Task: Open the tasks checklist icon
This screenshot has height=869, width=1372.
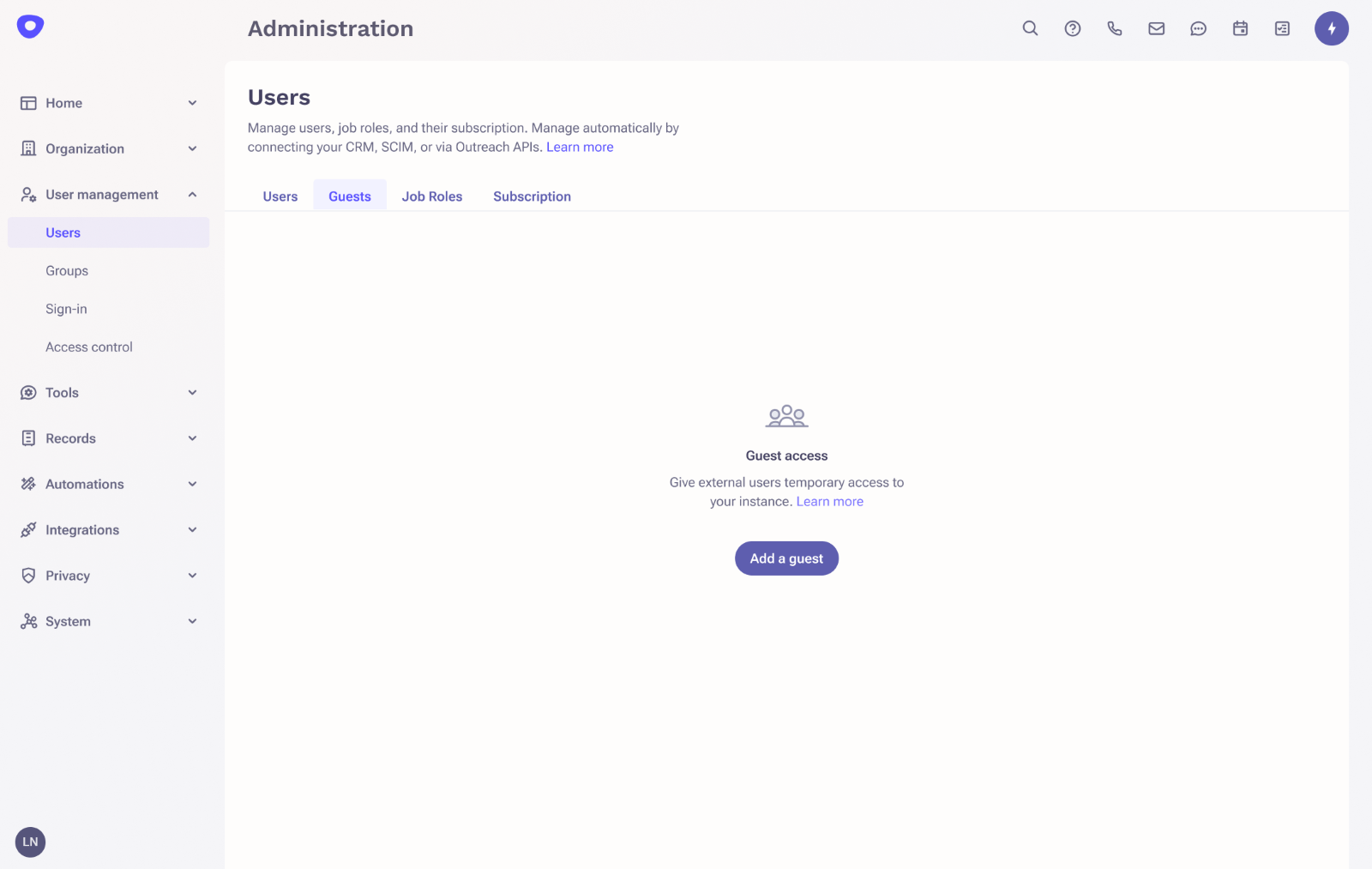Action: point(1282,28)
